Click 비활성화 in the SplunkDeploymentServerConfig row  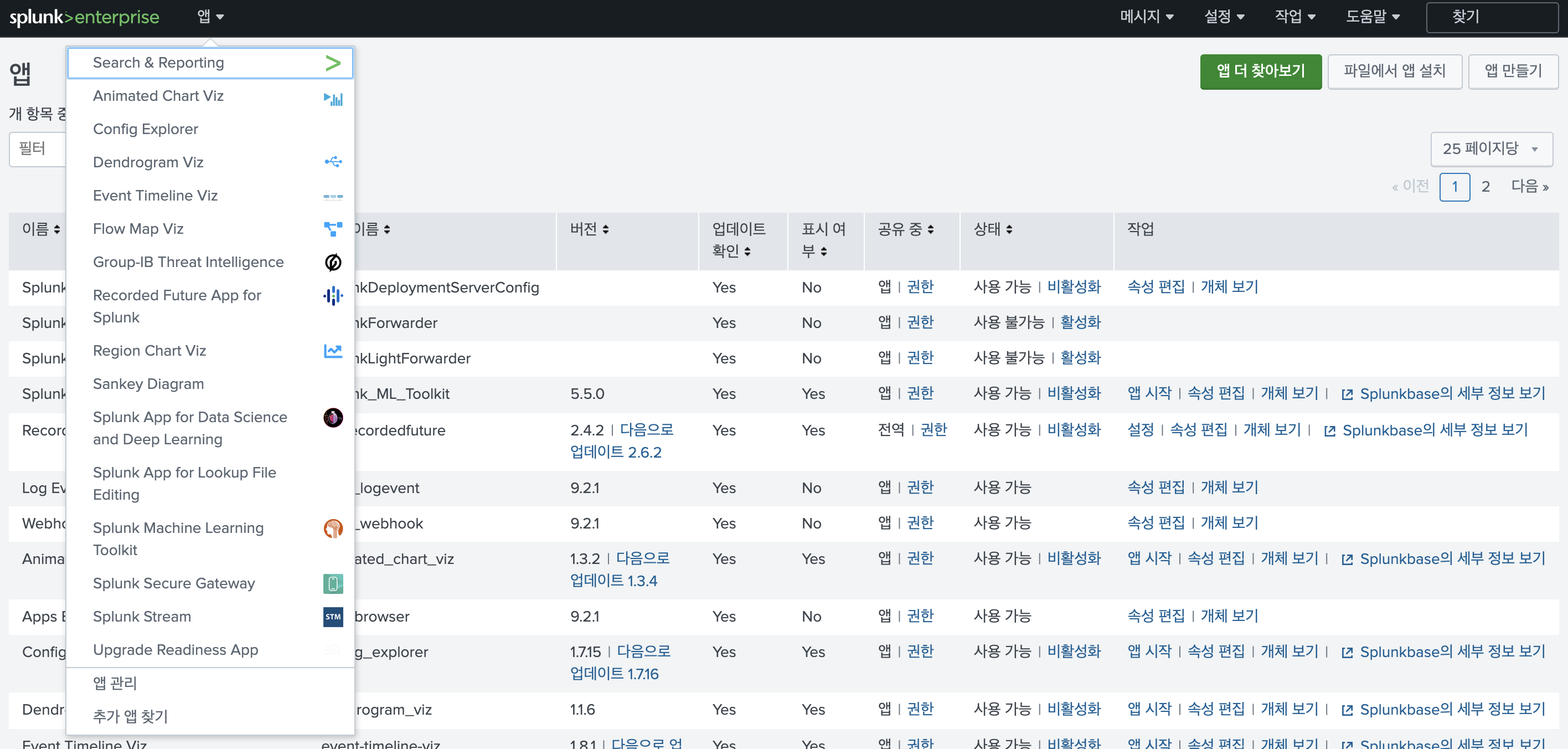[1074, 288]
